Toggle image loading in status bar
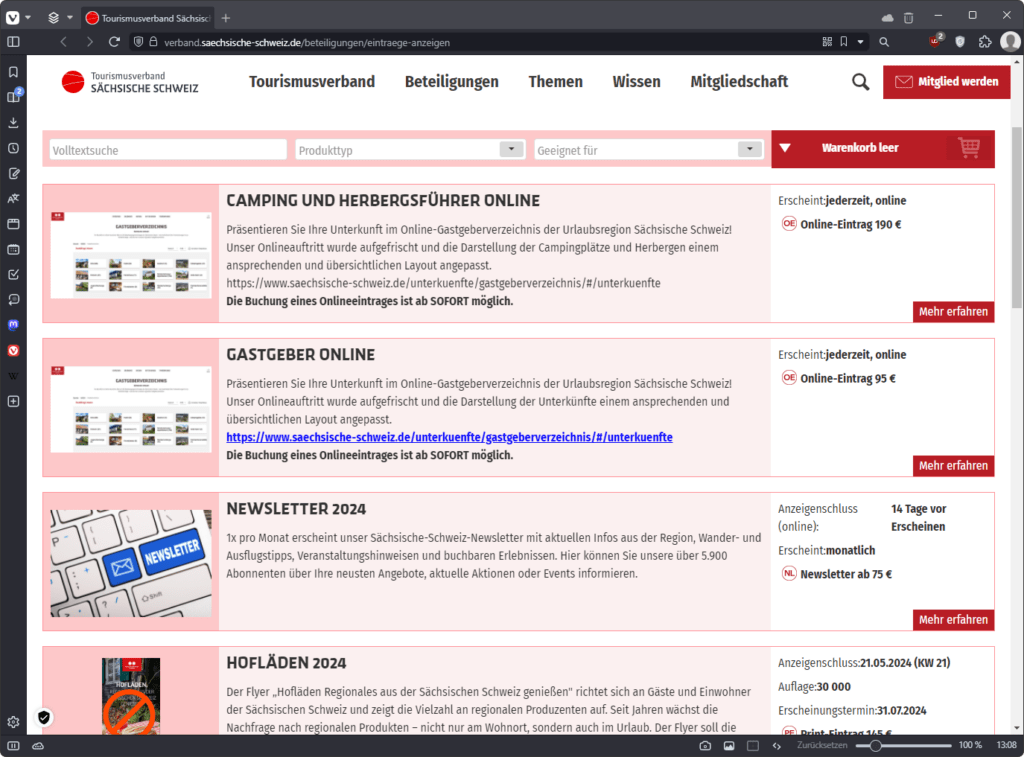Image resolution: width=1024 pixels, height=757 pixels. point(729,745)
